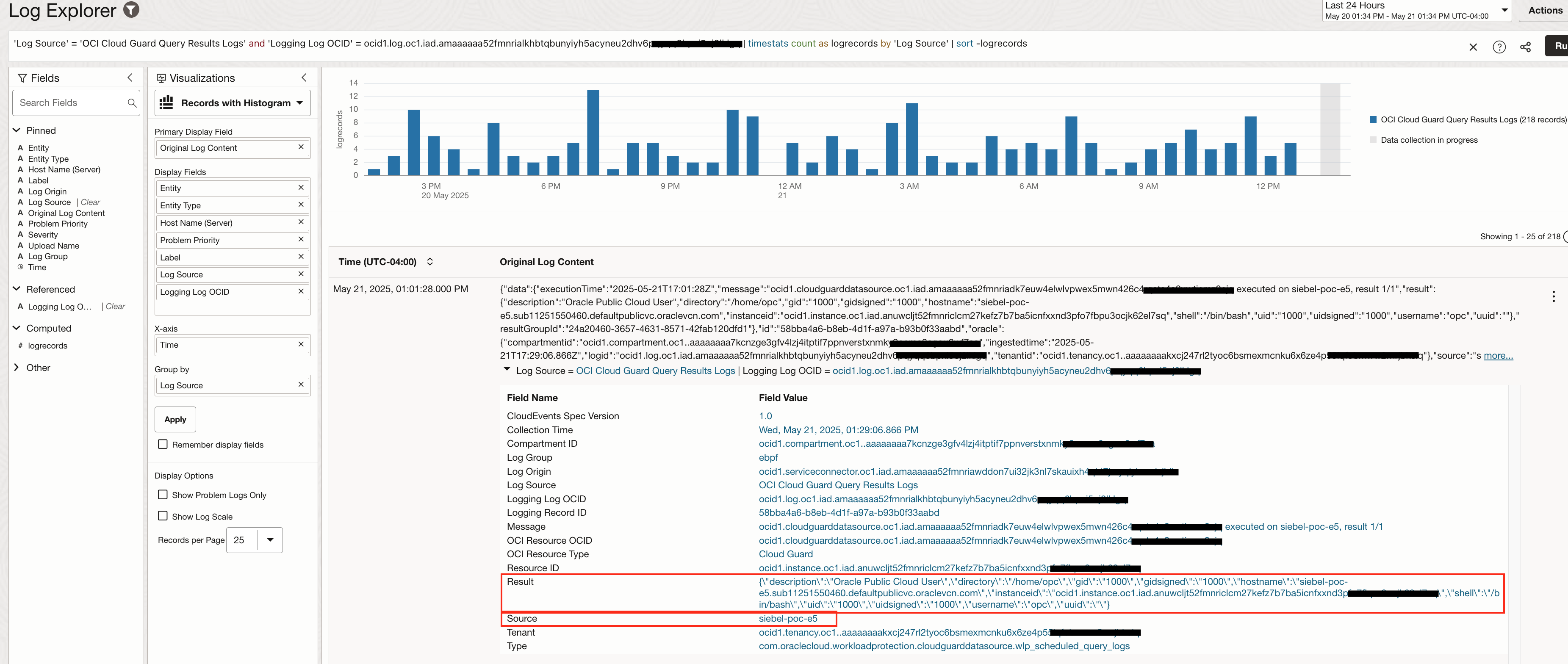Viewport: 1568px width, 664px height.
Task: Collapse the Visualizations panel chevron
Action: click(304, 77)
